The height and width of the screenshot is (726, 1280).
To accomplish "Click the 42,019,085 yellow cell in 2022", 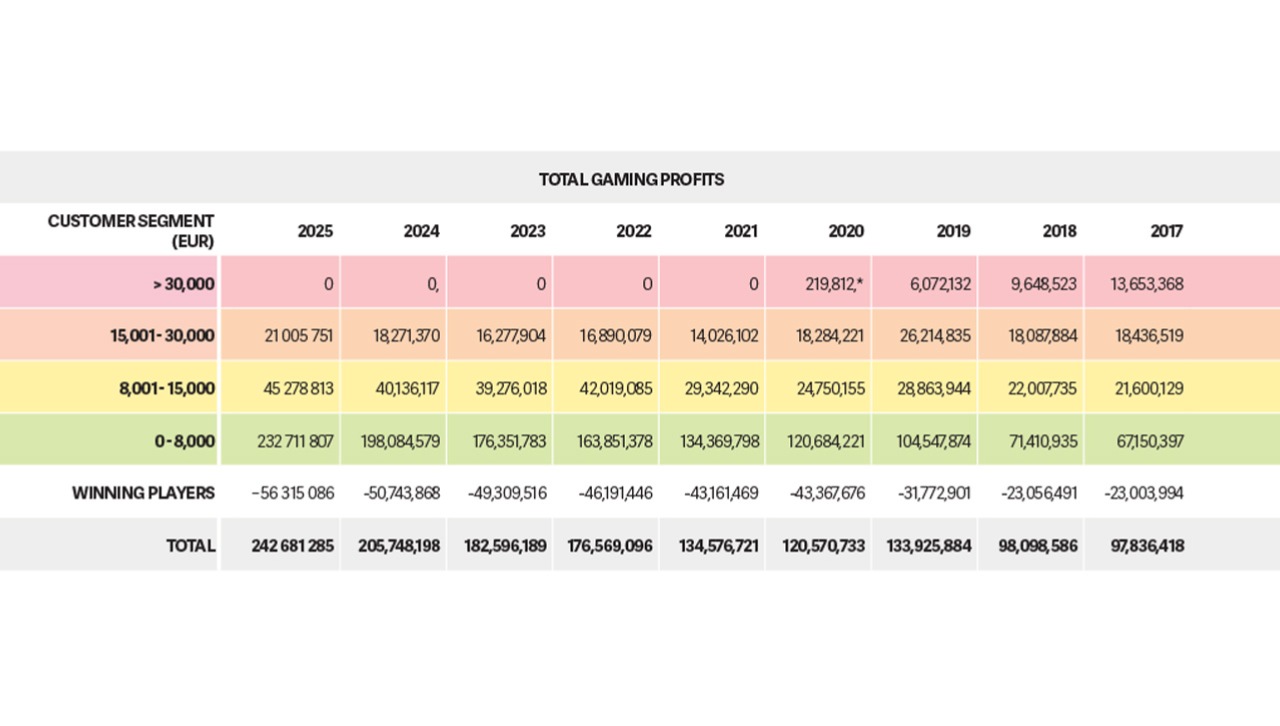I will (x=616, y=388).
